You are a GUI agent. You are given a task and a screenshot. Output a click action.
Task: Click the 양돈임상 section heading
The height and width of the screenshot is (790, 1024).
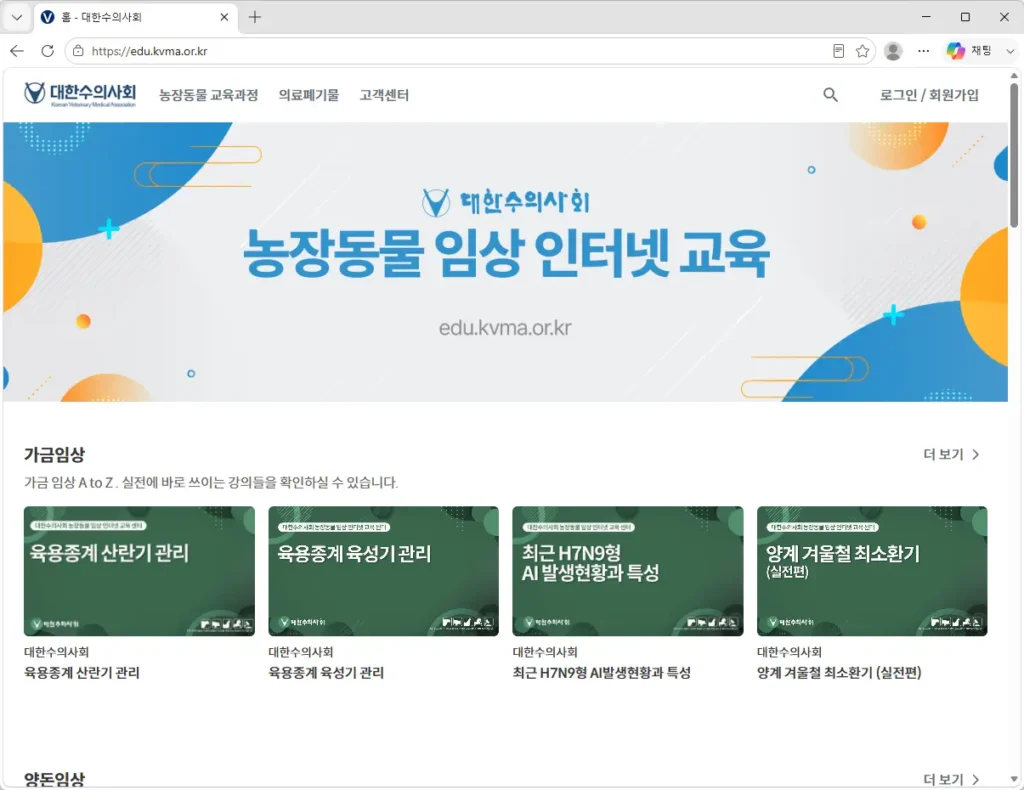[x=55, y=779]
